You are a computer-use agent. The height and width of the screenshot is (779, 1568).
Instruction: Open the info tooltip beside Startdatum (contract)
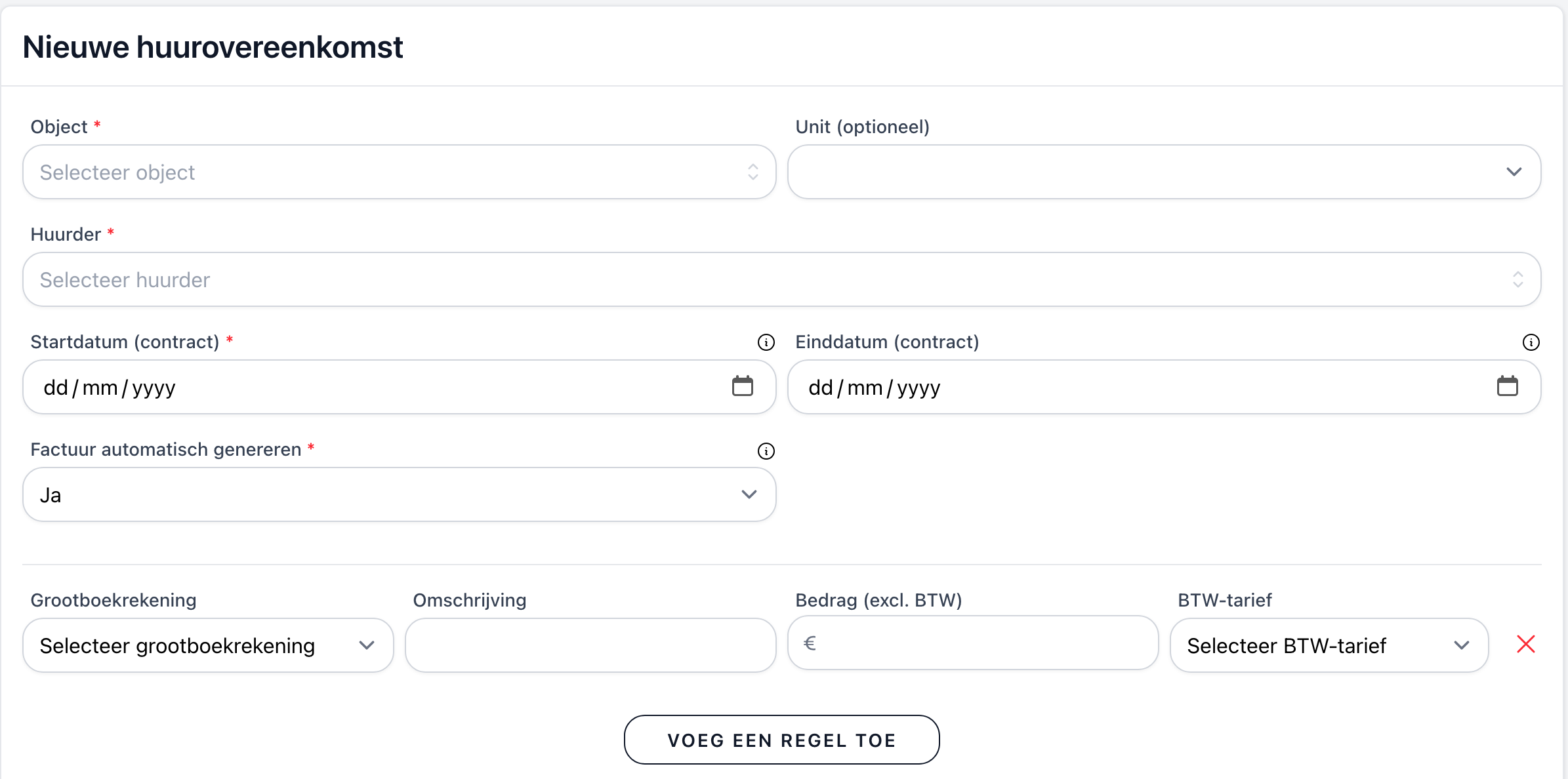[766, 342]
